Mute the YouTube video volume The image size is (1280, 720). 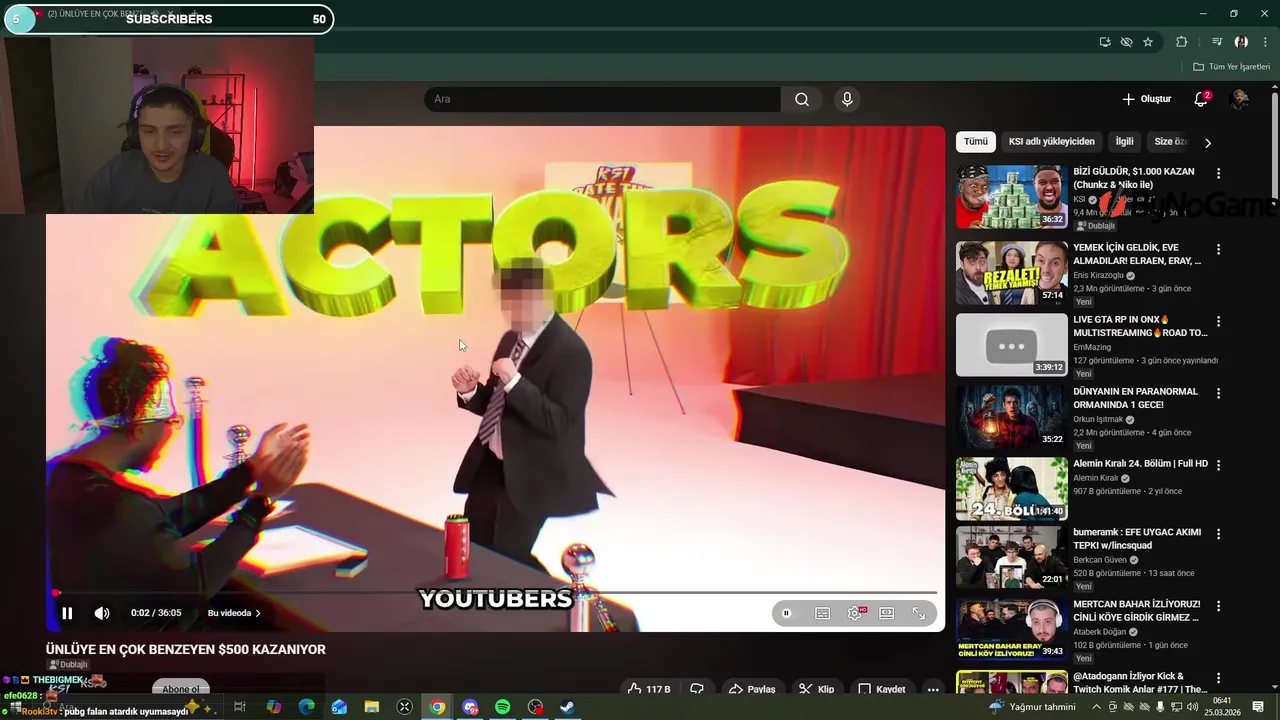click(x=102, y=613)
